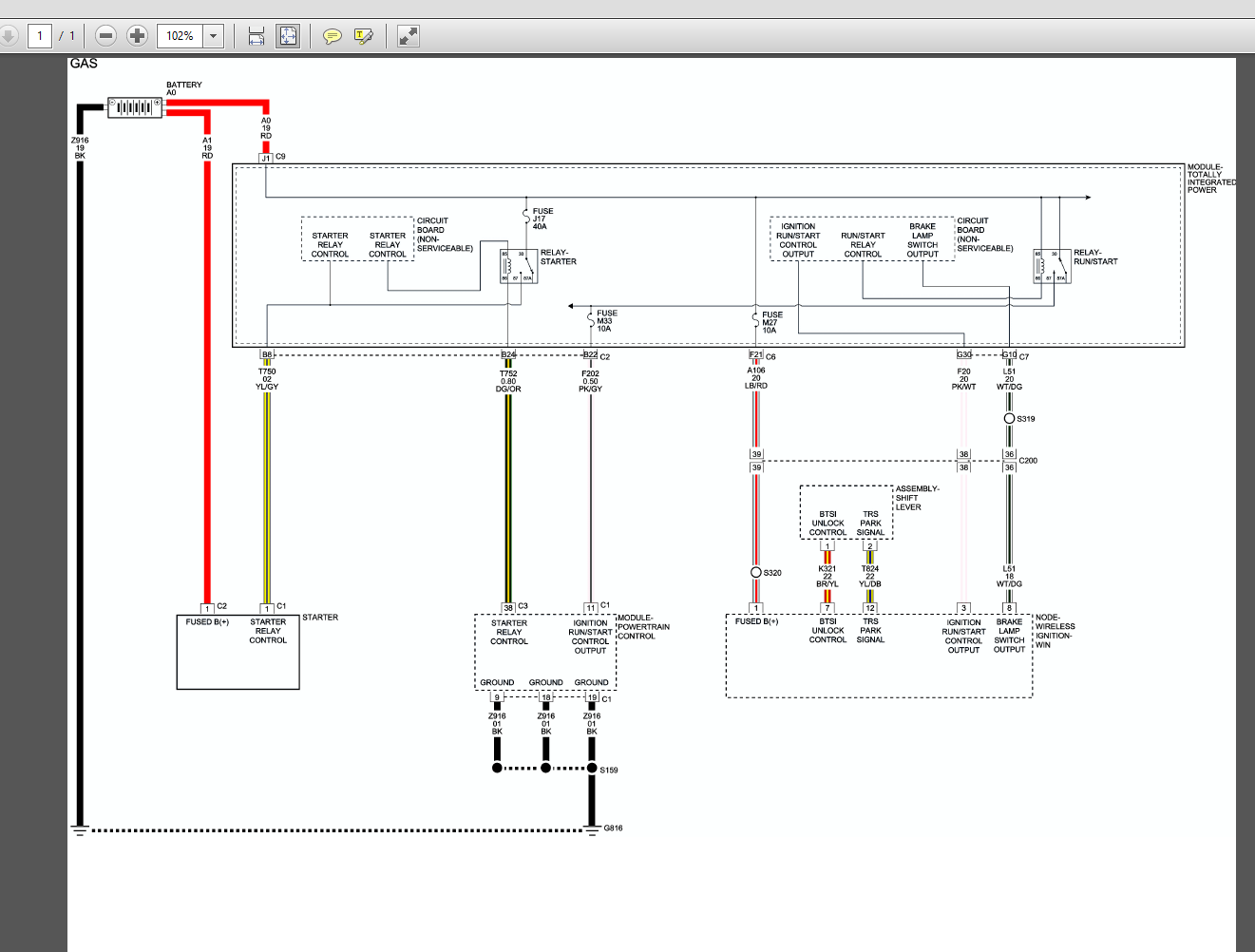
Task: Click the B24 connector pin label
Action: (x=508, y=354)
